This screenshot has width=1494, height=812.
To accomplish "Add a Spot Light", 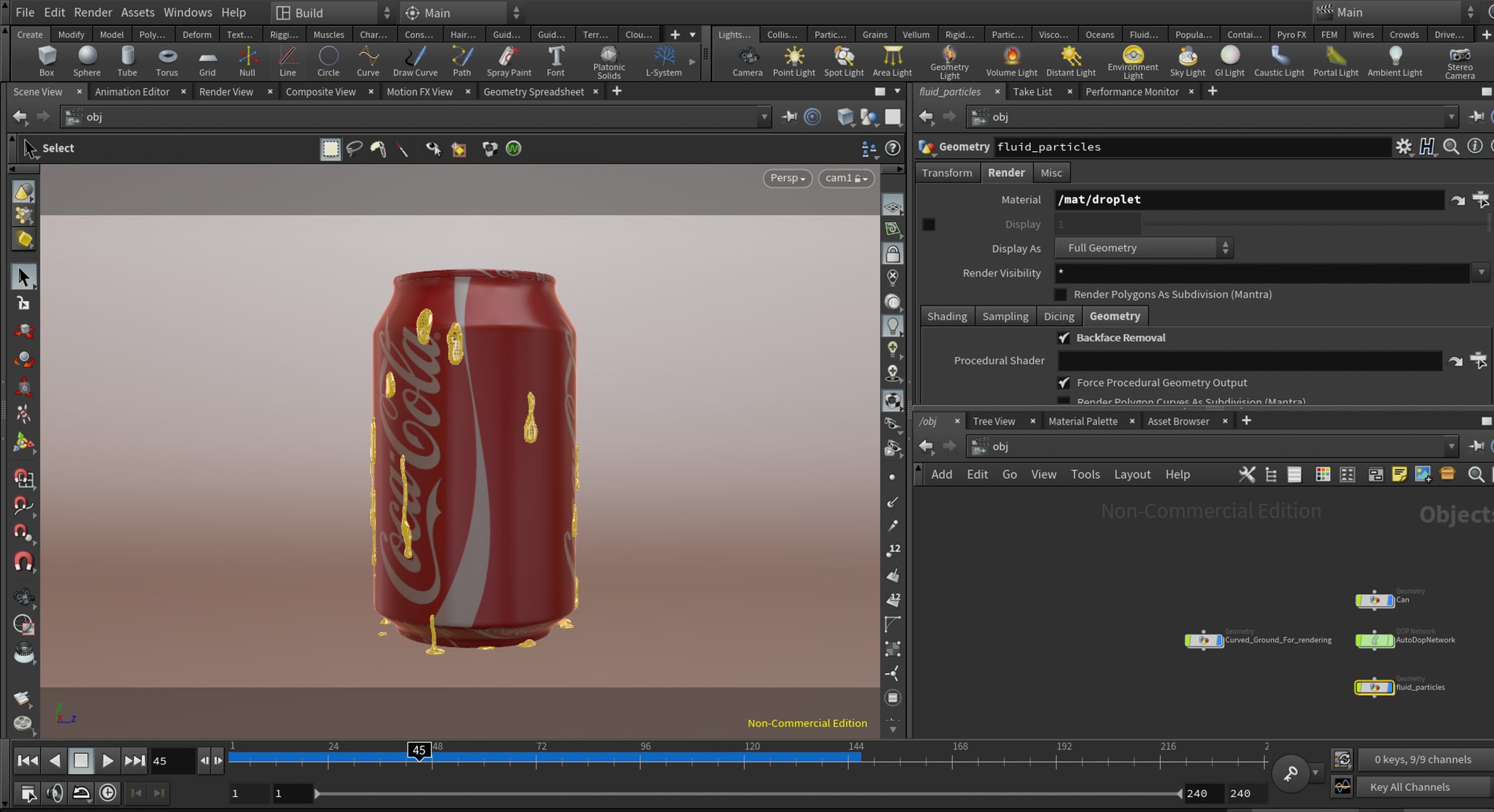I will [x=843, y=62].
